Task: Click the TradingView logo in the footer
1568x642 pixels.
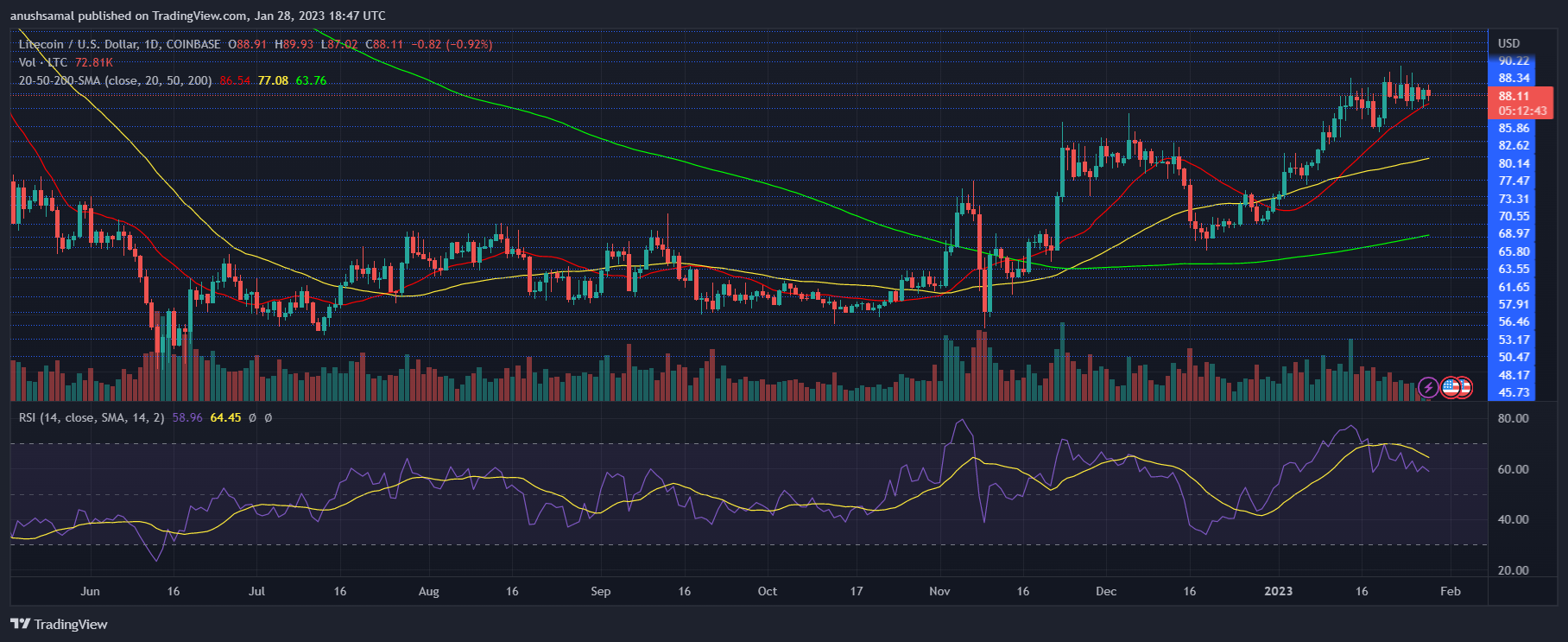Action: point(60,624)
